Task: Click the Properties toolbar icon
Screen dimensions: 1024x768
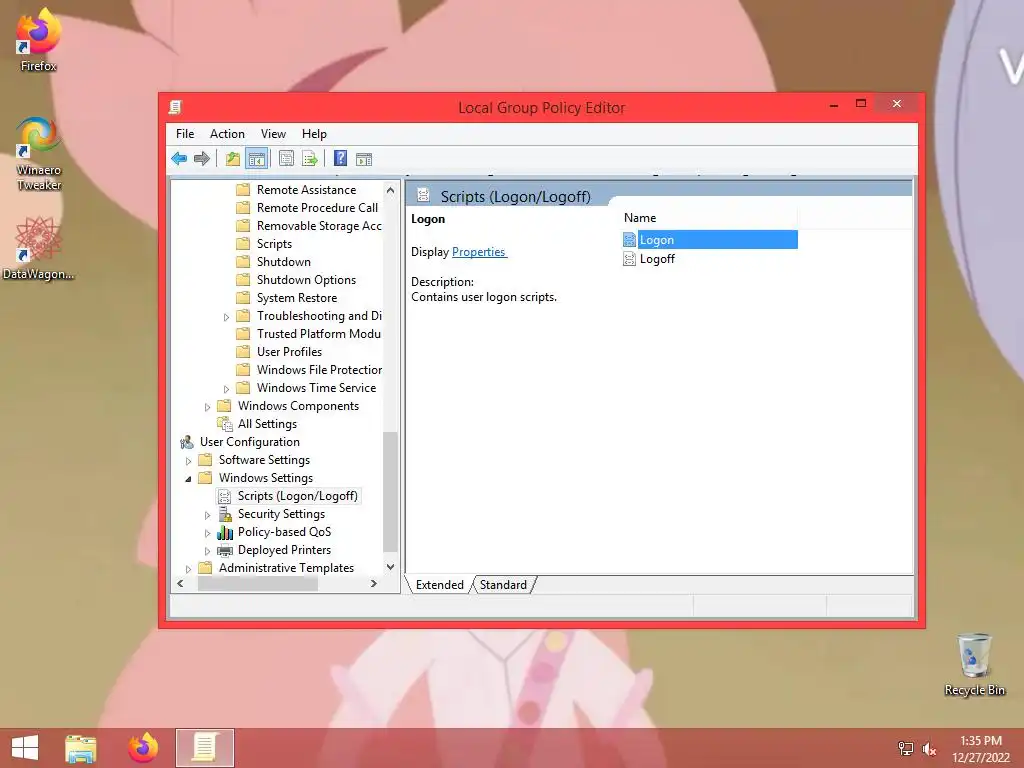Action: click(x=286, y=159)
